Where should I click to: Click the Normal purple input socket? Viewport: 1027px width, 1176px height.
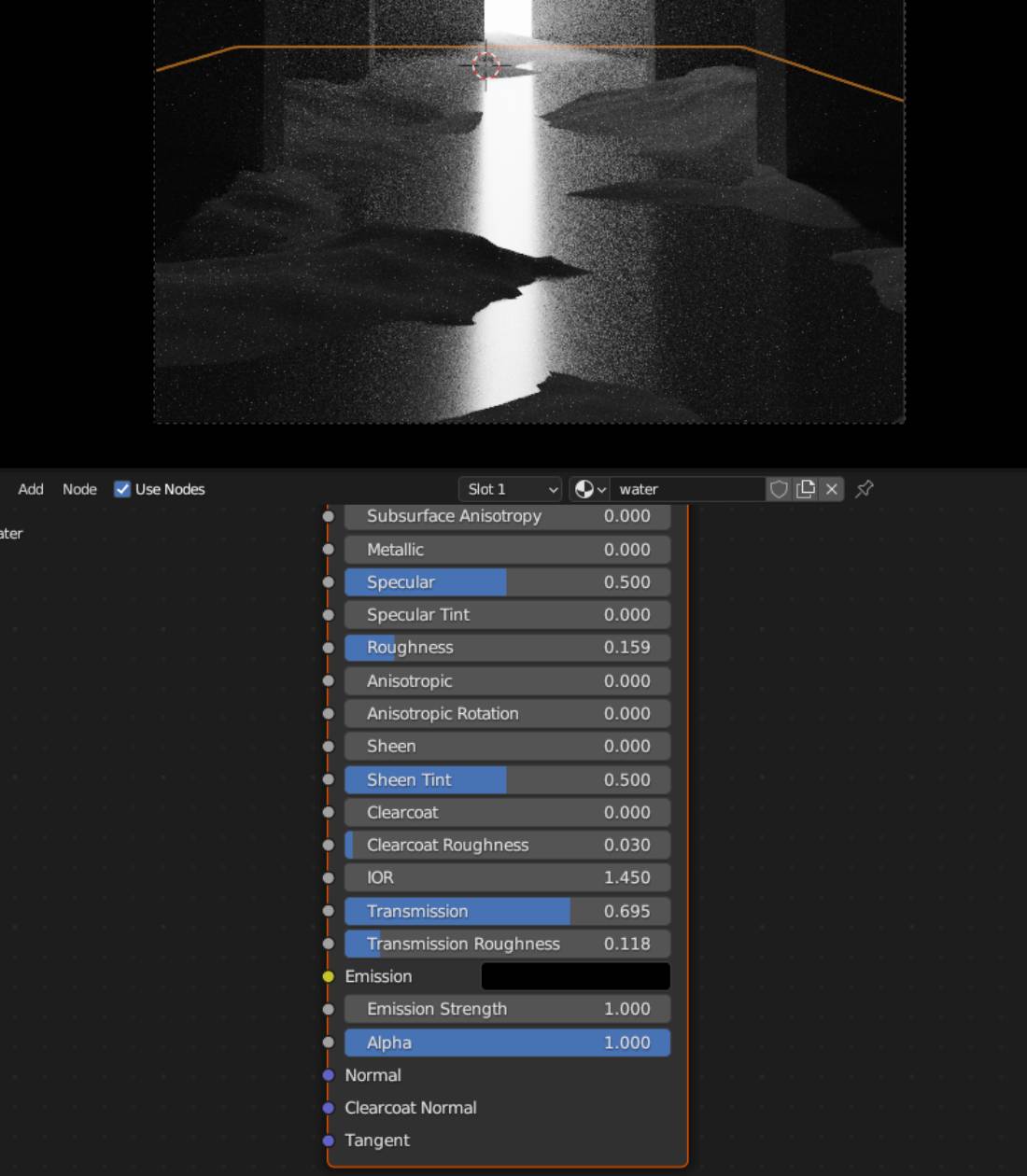(x=329, y=1076)
